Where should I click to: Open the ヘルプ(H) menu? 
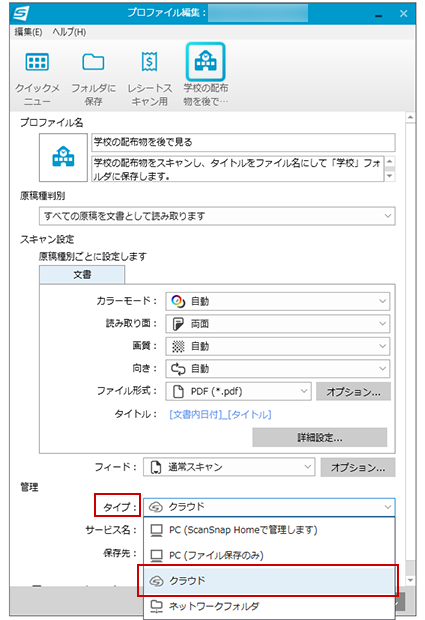point(69,32)
